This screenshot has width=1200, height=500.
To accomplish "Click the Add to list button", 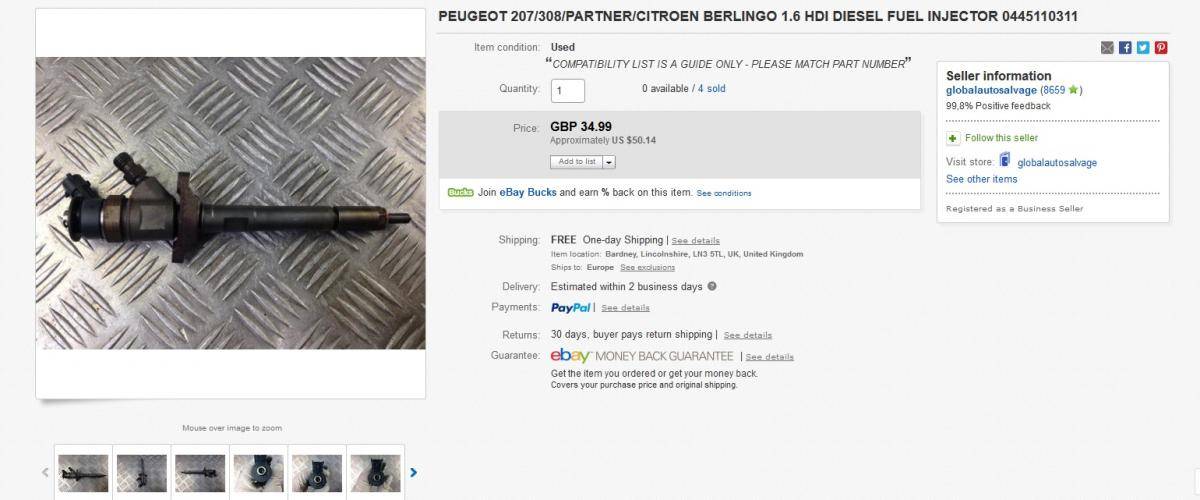I will (x=576, y=161).
